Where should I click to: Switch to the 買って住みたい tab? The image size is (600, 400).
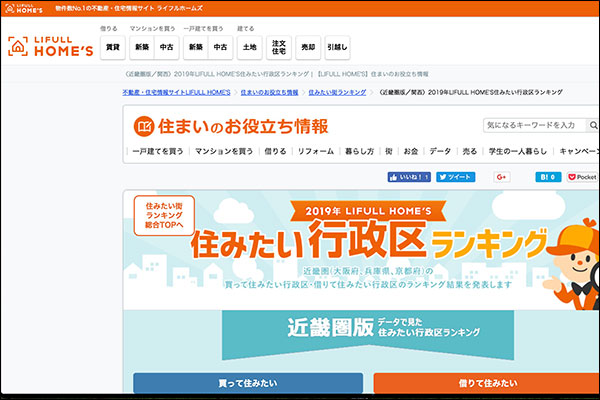[x=248, y=383]
